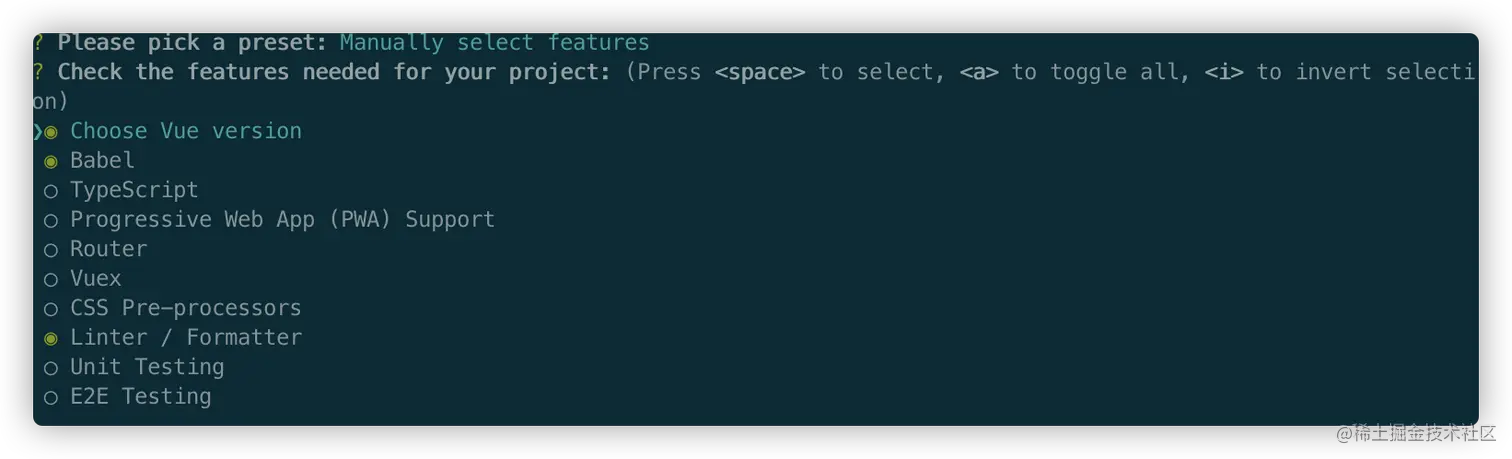Uncheck the Linter / Formatter circle
Screen dimensions: 1512x459
(x=51, y=338)
